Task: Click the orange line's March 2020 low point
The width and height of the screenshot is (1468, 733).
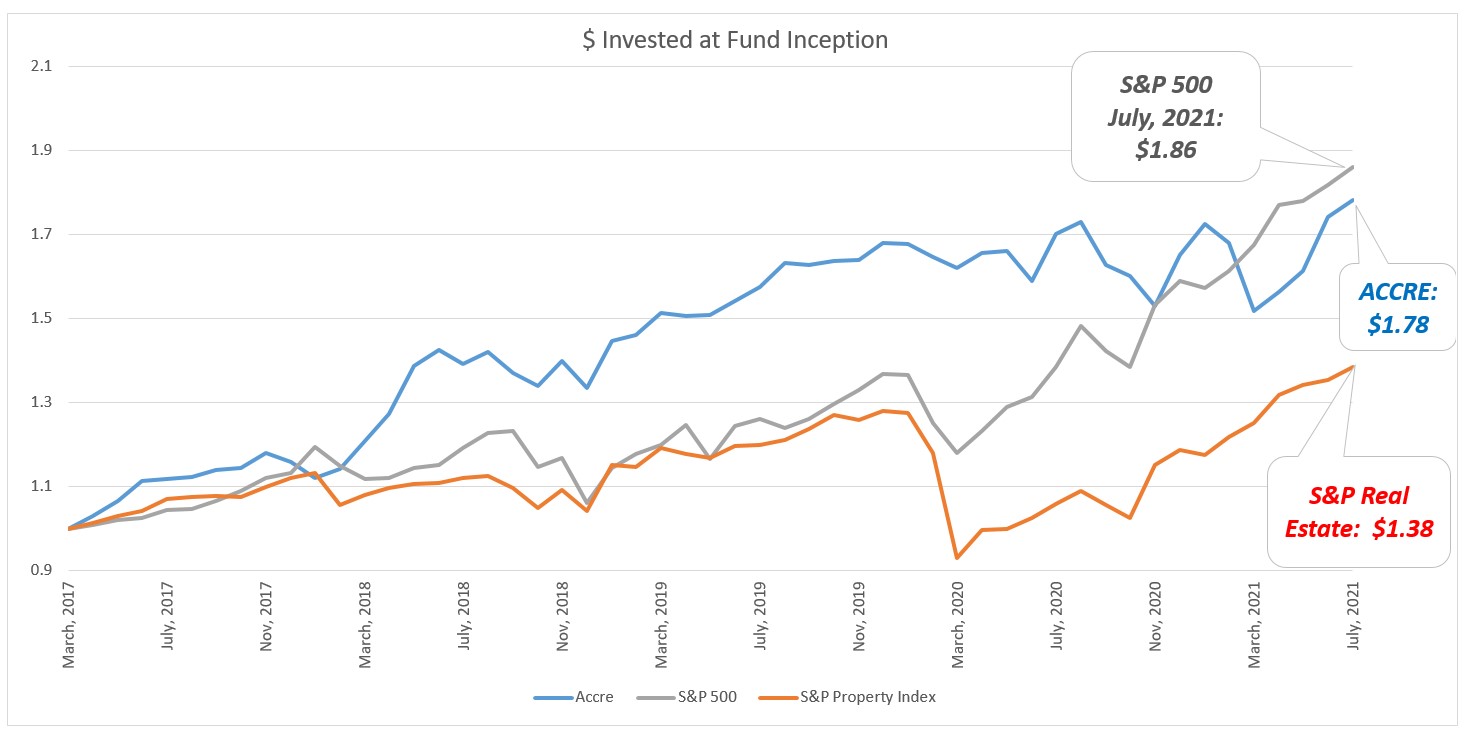Action: [x=958, y=557]
